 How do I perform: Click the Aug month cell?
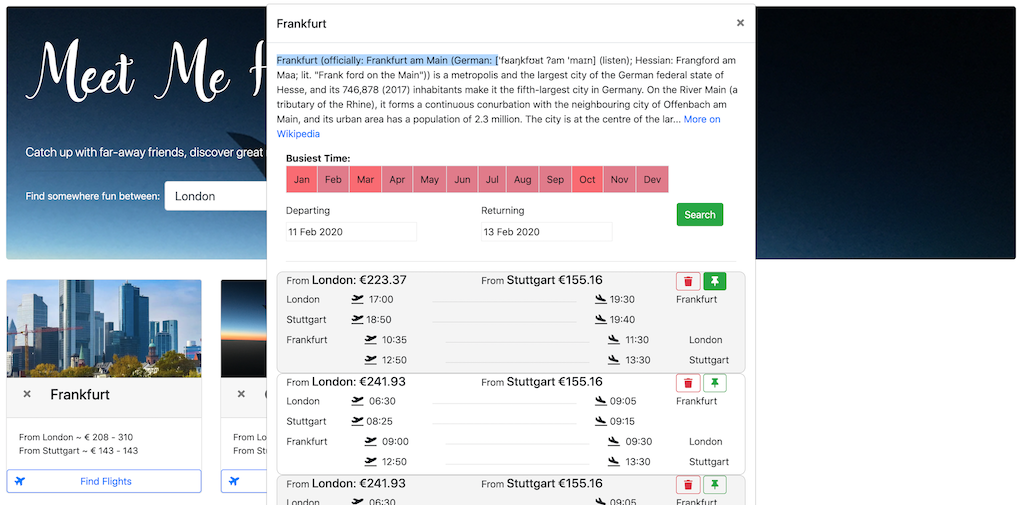[x=522, y=180]
